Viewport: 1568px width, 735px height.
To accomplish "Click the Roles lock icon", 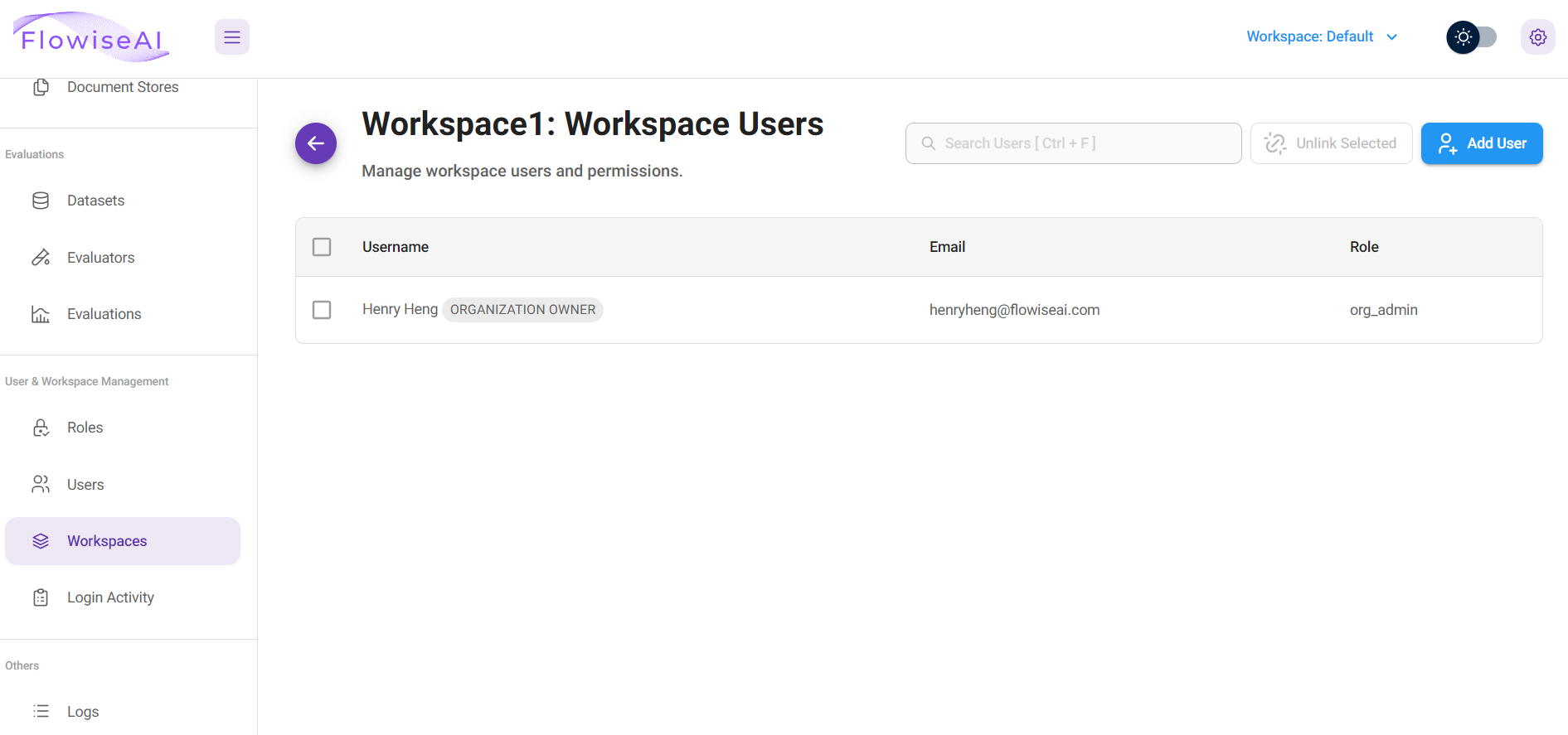I will (41, 428).
